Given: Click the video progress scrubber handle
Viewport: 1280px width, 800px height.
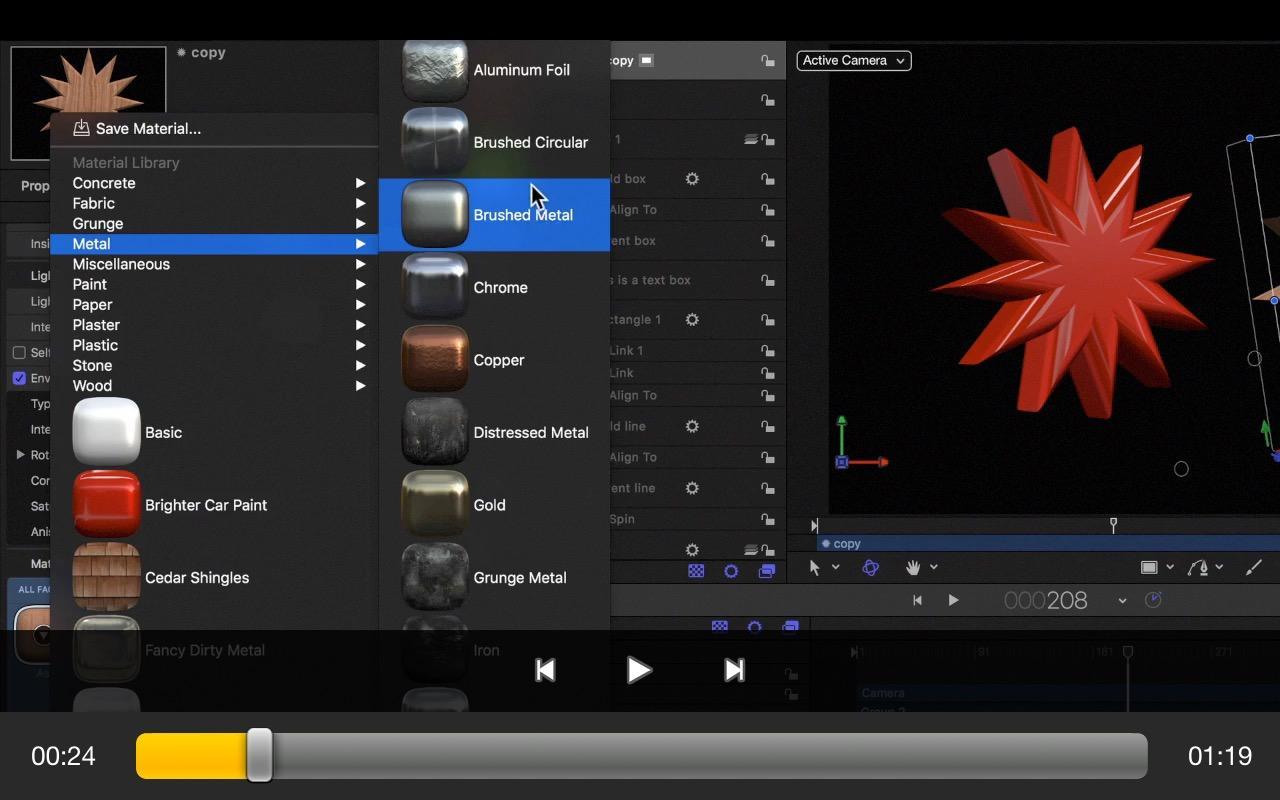Looking at the screenshot, I should pos(259,755).
